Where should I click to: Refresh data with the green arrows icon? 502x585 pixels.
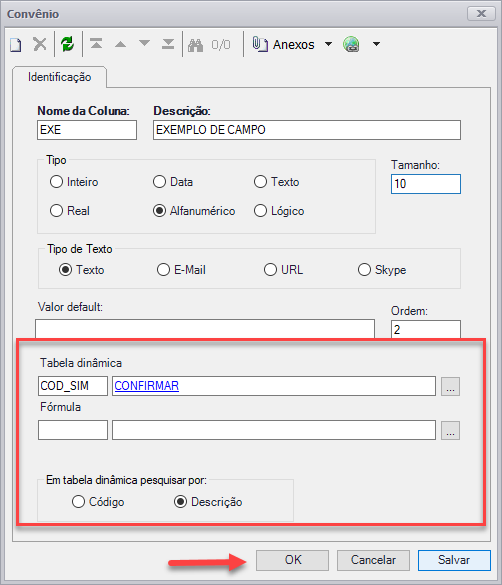pyautogui.click(x=68, y=44)
